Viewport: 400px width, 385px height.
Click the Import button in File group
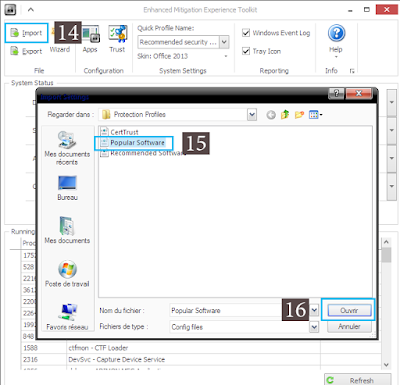pos(26,33)
